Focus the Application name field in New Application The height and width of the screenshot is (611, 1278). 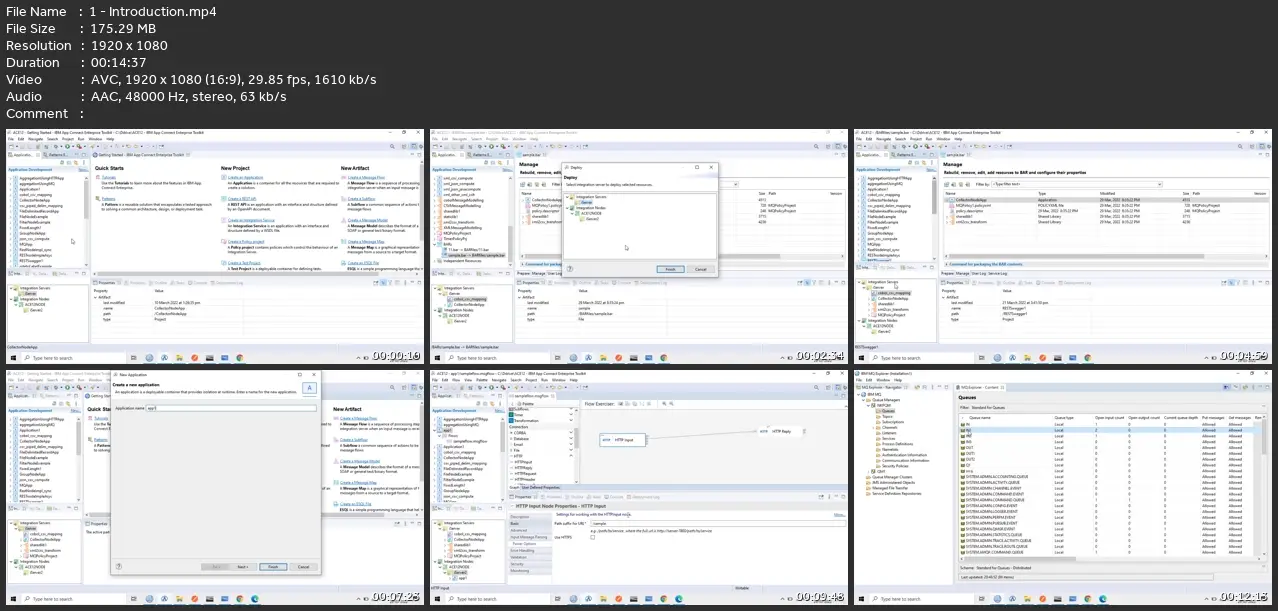point(231,408)
